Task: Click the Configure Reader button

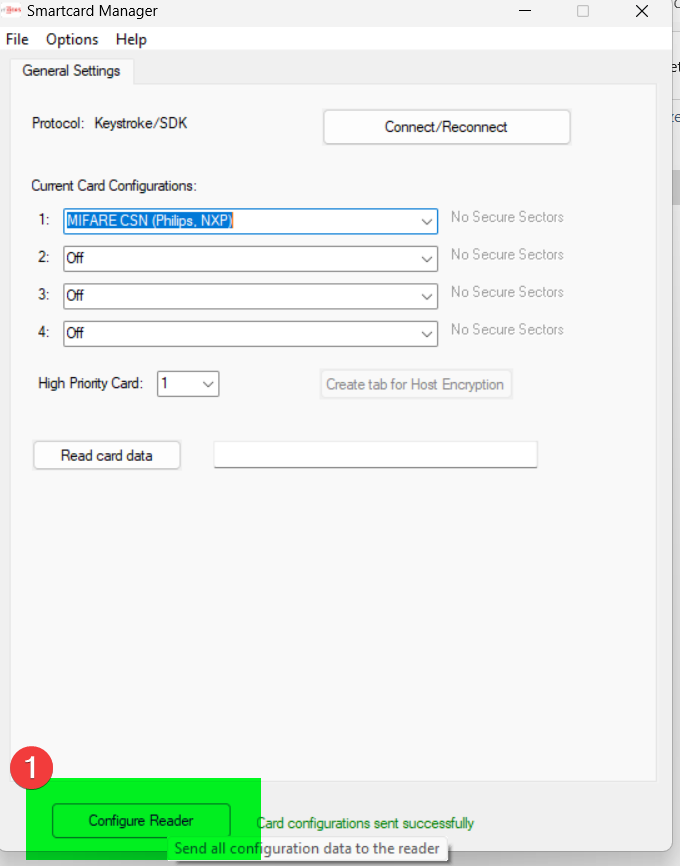Action: [x=141, y=821]
